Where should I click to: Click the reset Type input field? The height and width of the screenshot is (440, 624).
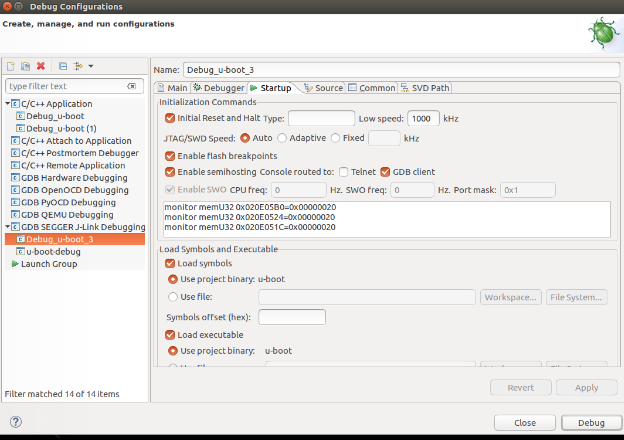321,119
